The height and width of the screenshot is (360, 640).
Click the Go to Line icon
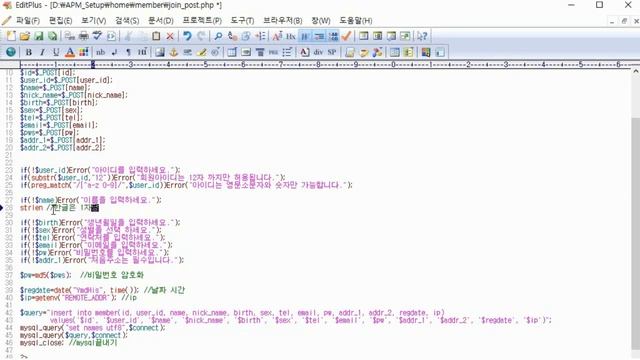coord(260,36)
